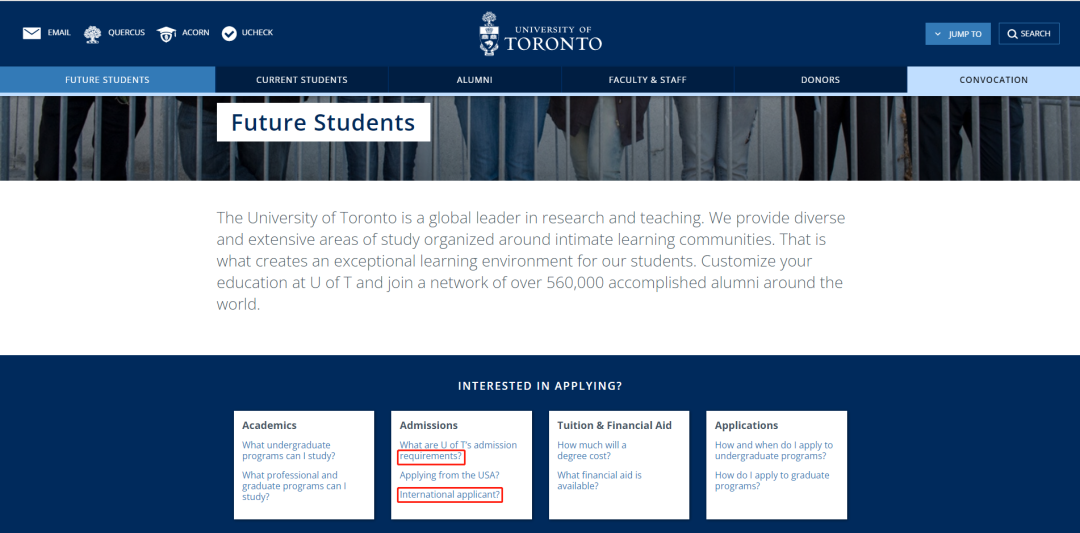Click 'International applicant?' link
This screenshot has height=533, width=1080.
450,494
